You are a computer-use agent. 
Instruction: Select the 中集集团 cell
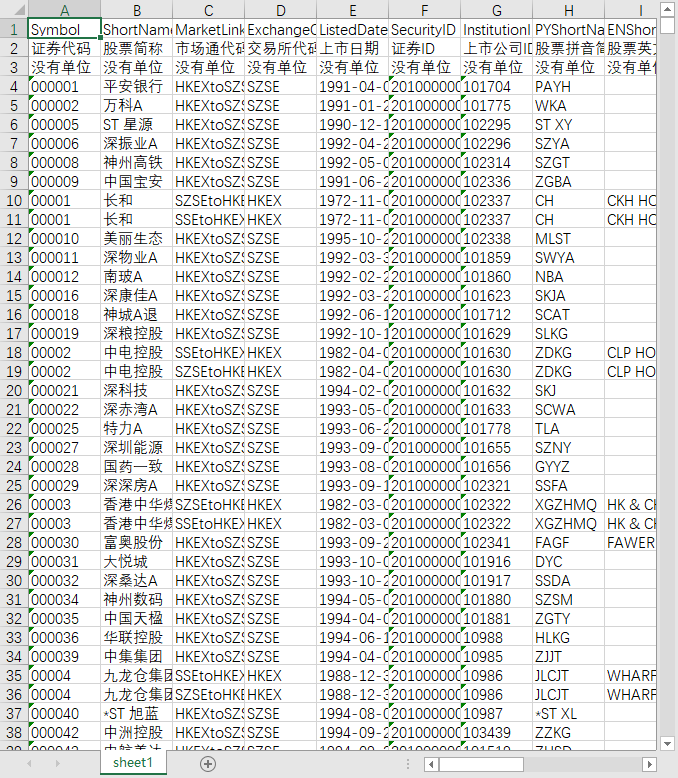136,656
